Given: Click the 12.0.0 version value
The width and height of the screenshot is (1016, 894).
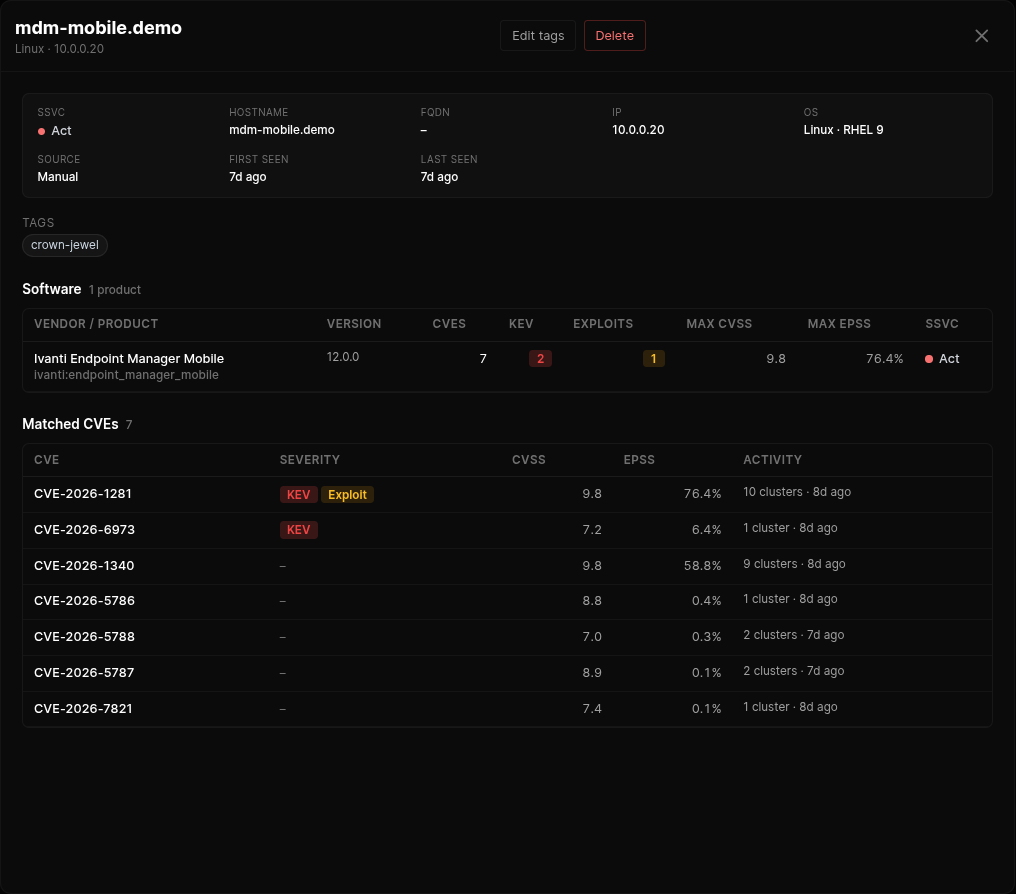Looking at the screenshot, I should point(343,357).
